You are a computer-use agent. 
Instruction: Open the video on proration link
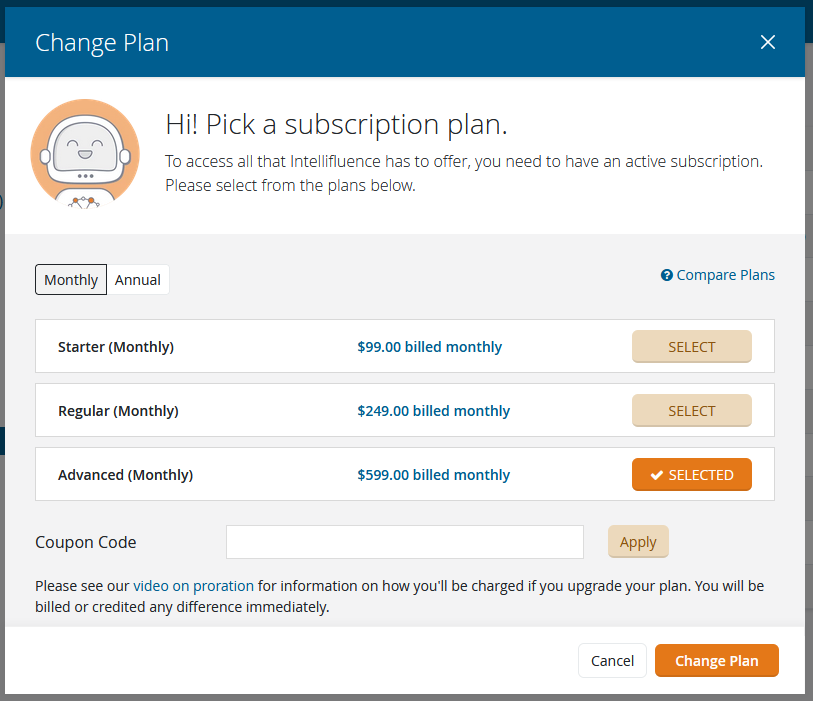193,586
